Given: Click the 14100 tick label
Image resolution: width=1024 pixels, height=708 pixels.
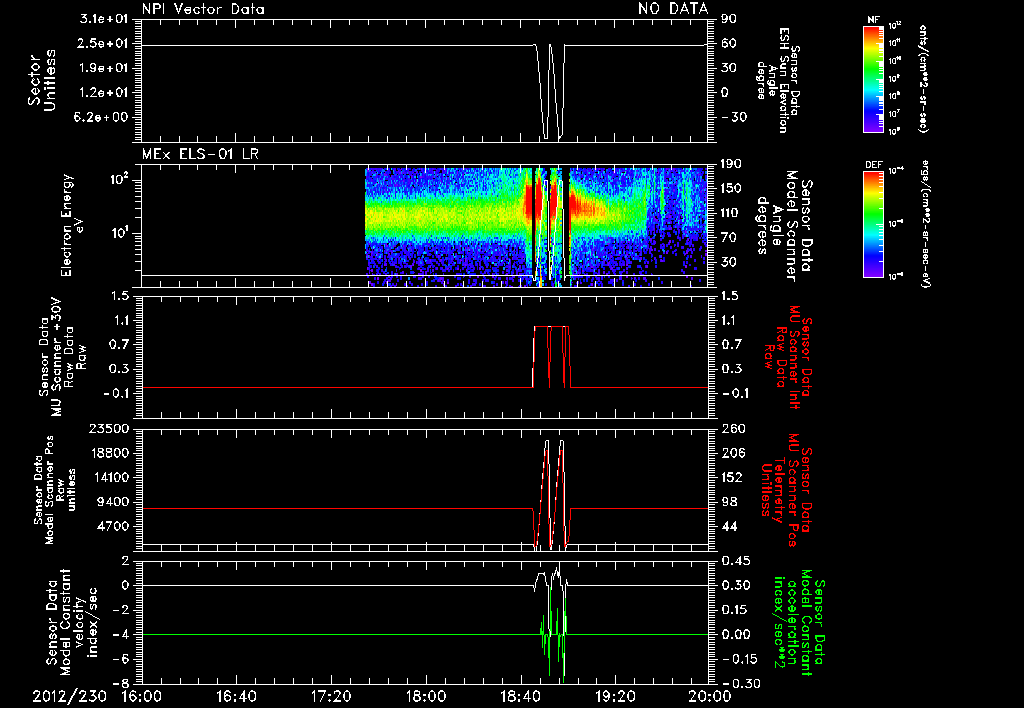Looking at the screenshot, I should pyautogui.click(x=110, y=477).
